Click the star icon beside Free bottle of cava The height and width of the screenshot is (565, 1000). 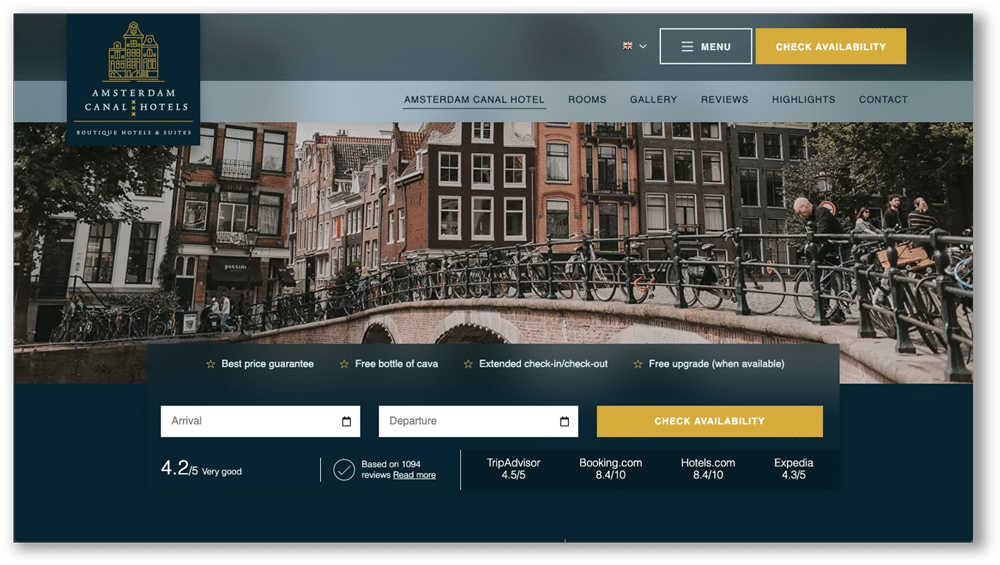click(x=344, y=364)
